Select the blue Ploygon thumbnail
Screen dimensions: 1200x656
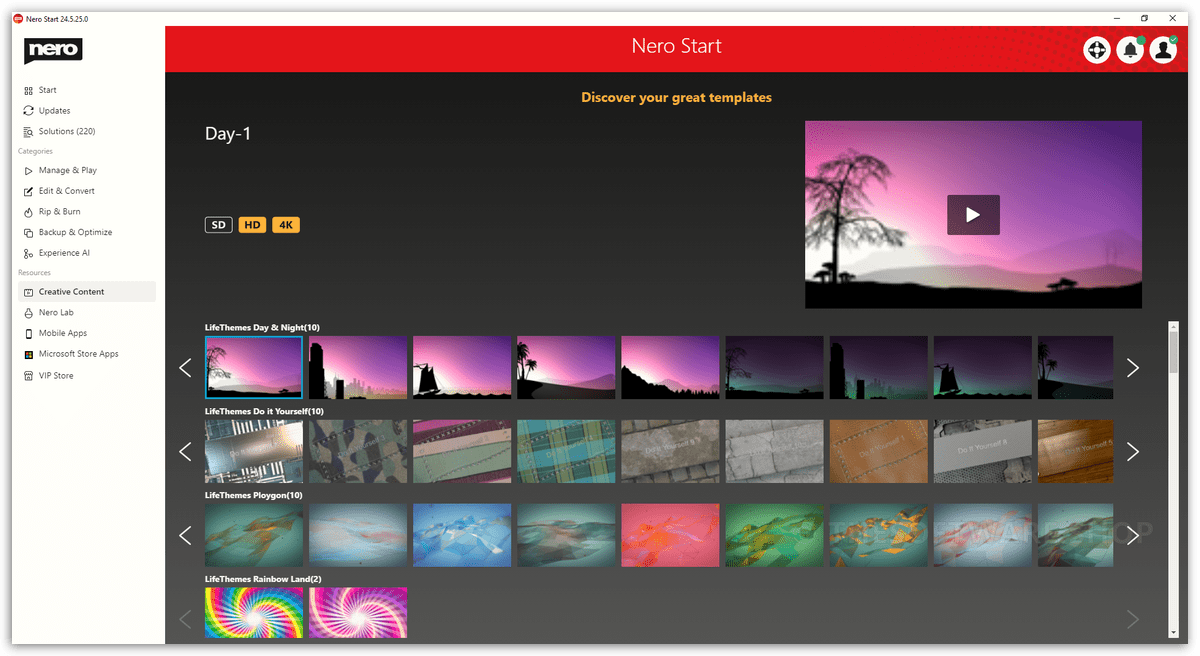[462, 536]
